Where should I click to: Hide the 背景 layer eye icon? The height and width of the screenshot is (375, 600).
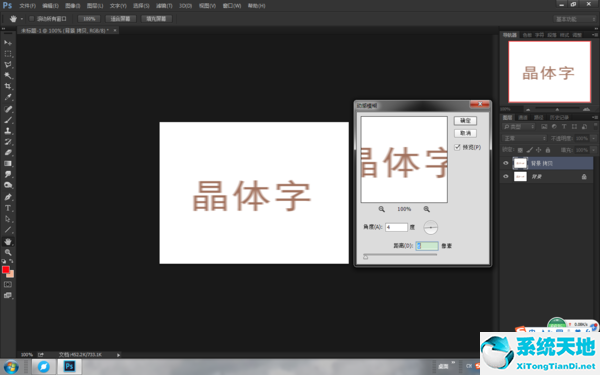(x=505, y=176)
